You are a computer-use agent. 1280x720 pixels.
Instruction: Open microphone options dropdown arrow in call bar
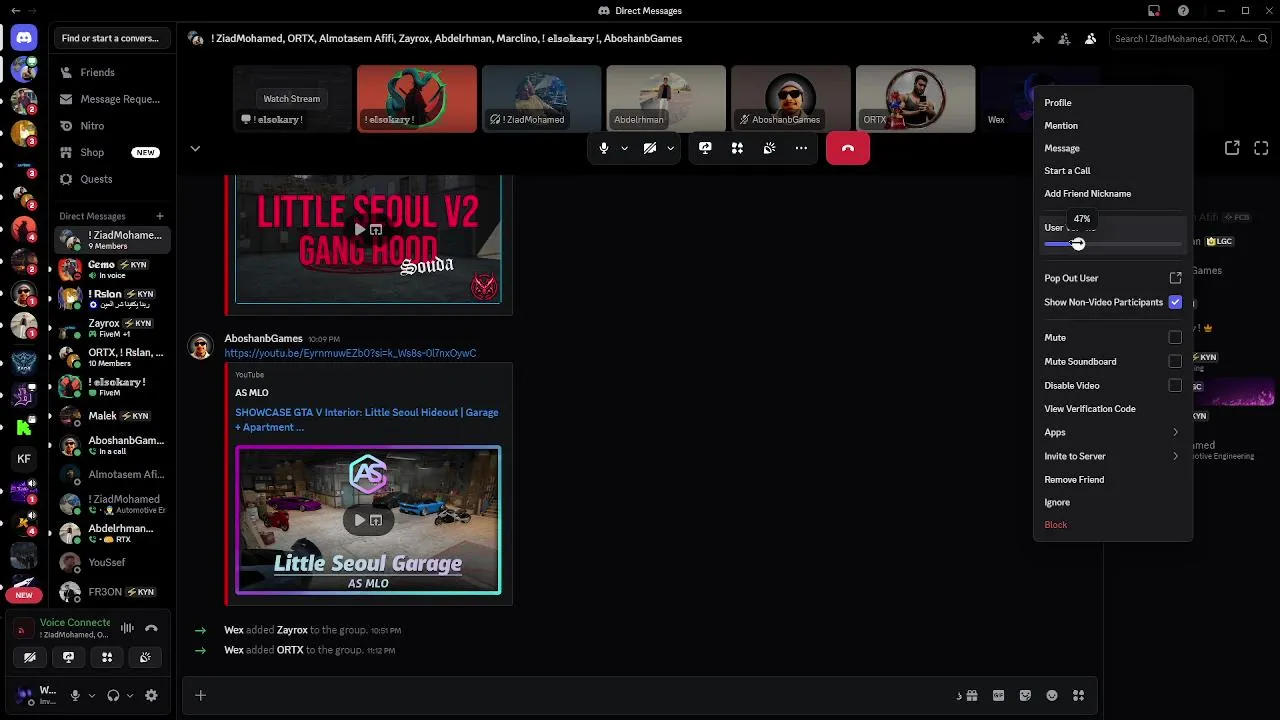tap(624, 148)
